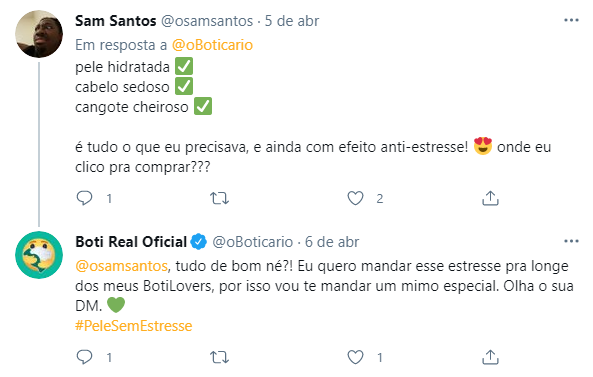Image resolution: width=593 pixels, height=377 pixels.
Task: Open the @oBoticario mention in reply line
Action: [x=212, y=45]
